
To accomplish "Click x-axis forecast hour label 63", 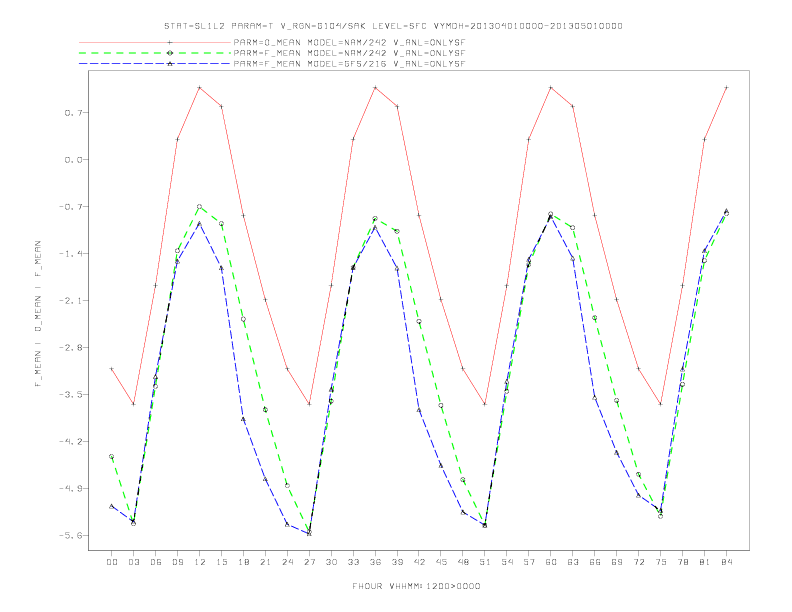I will pyautogui.click(x=573, y=562).
